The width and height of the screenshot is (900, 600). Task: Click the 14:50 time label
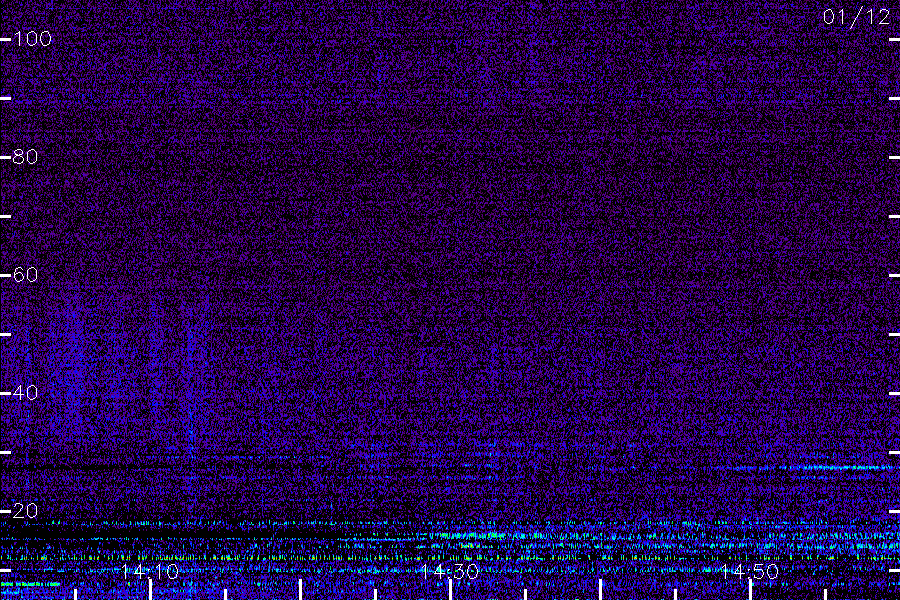tap(749, 571)
